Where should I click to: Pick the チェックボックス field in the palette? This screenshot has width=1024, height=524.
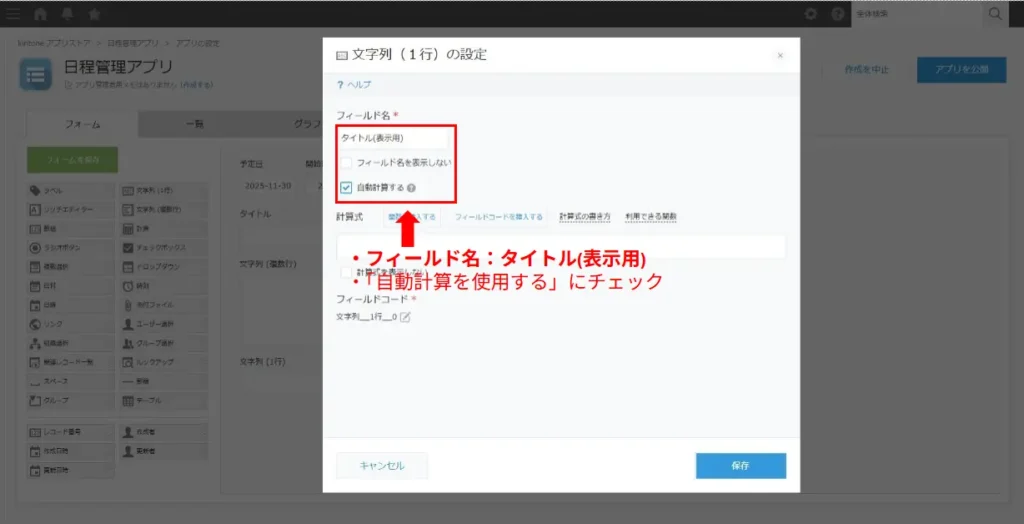tap(163, 248)
